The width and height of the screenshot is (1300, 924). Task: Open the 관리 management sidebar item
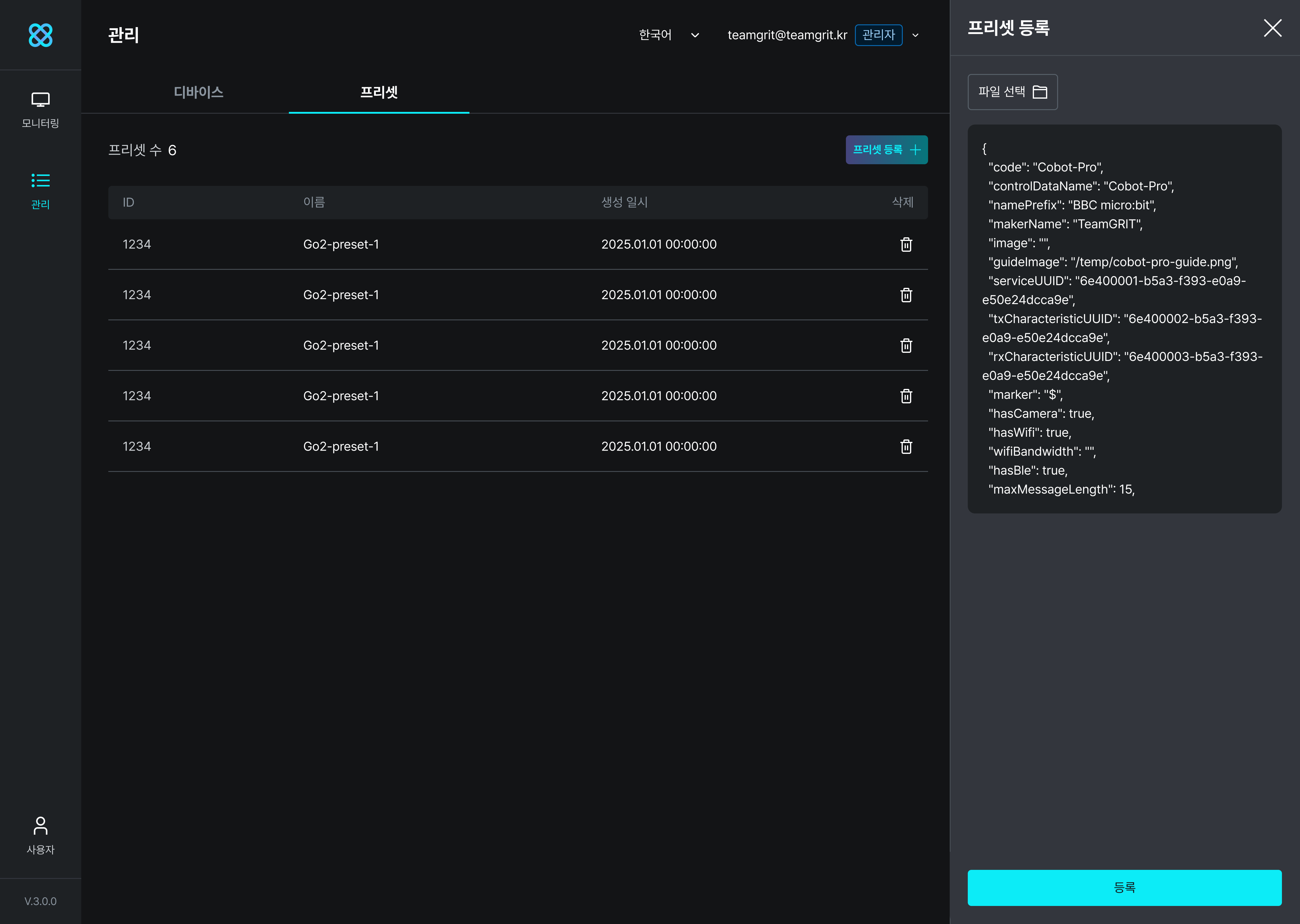pyautogui.click(x=40, y=191)
